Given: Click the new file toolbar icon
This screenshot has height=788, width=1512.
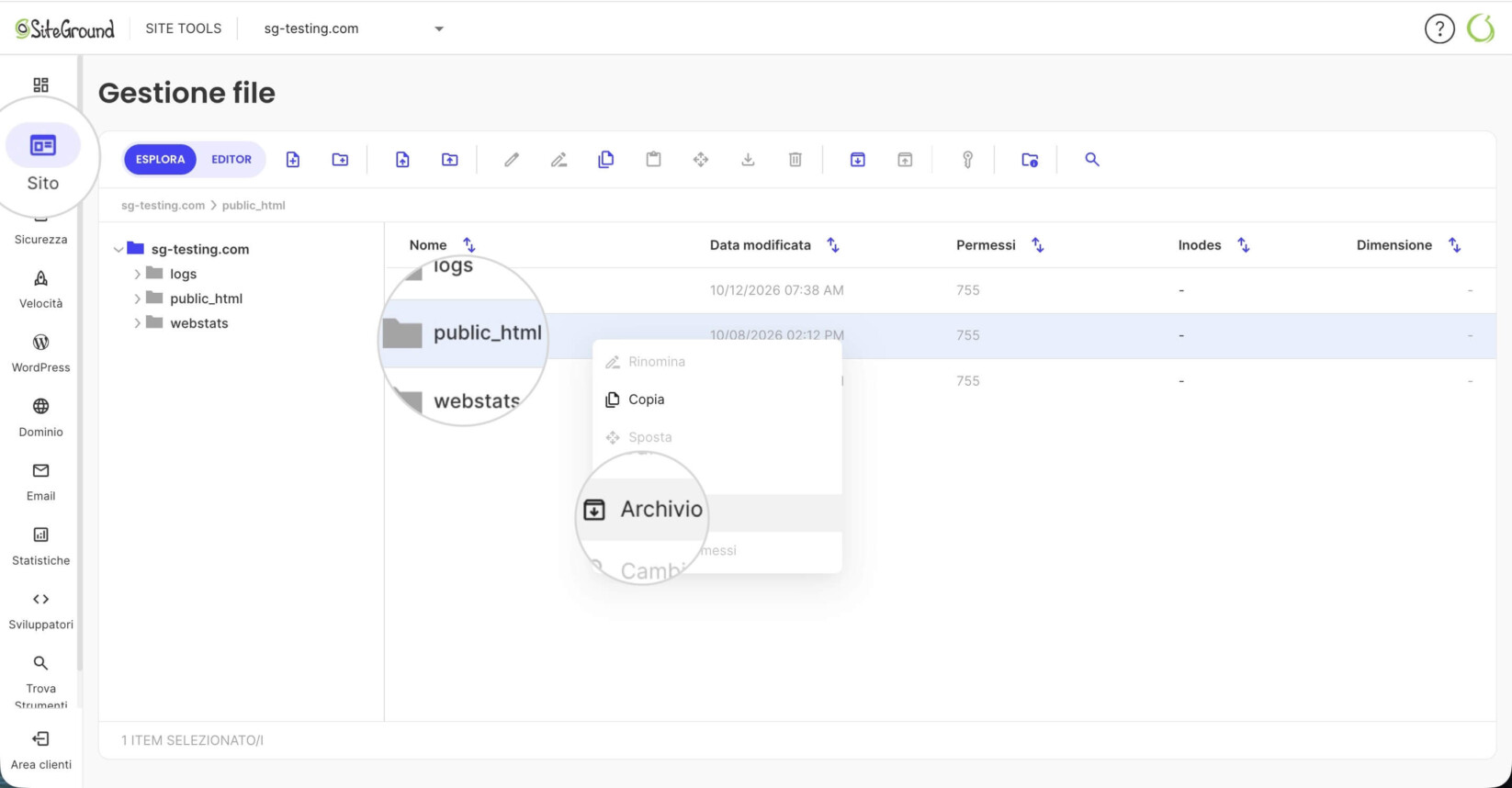Looking at the screenshot, I should pyautogui.click(x=293, y=160).
